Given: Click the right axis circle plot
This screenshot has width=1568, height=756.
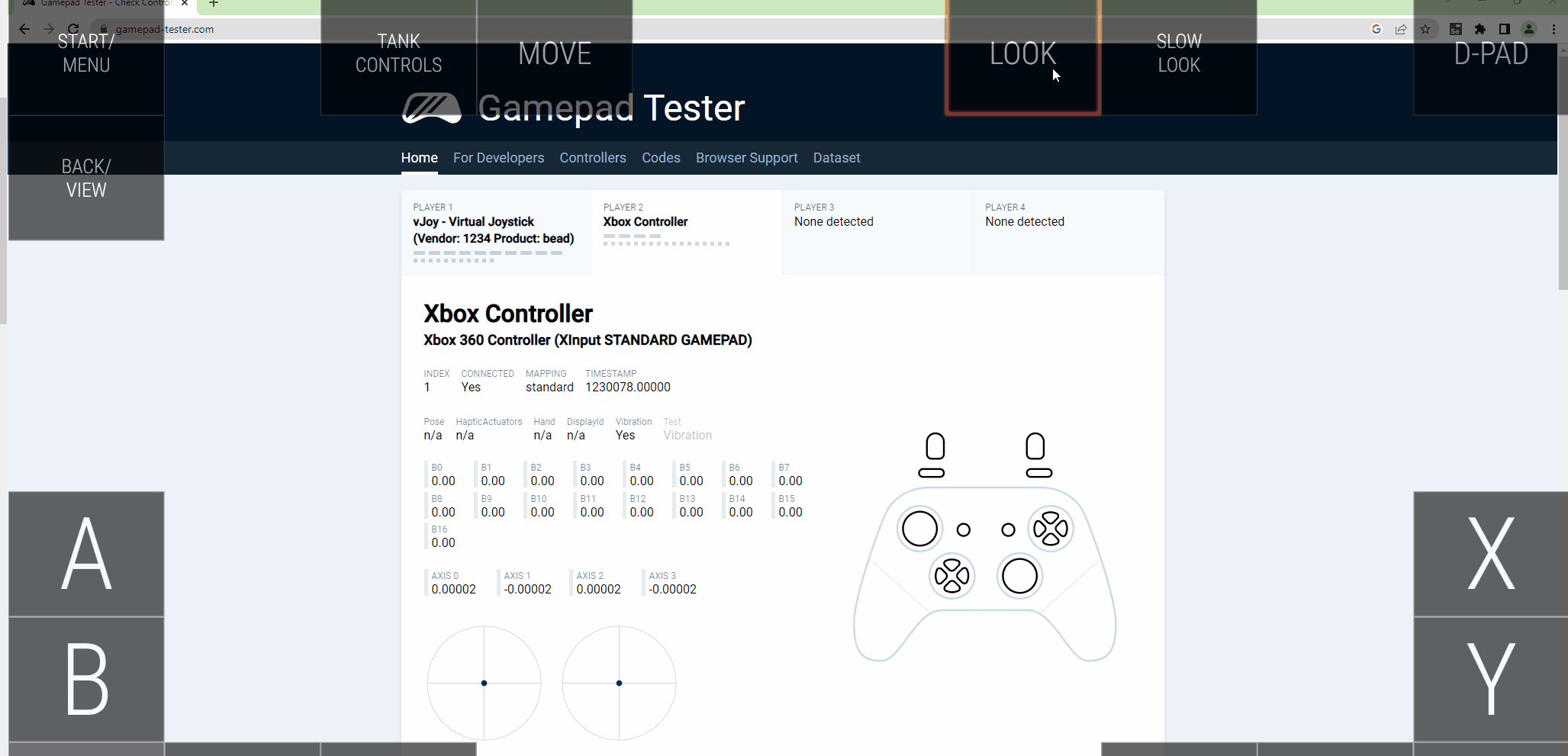Looking at the screenshot, I should tap(619, 683).
